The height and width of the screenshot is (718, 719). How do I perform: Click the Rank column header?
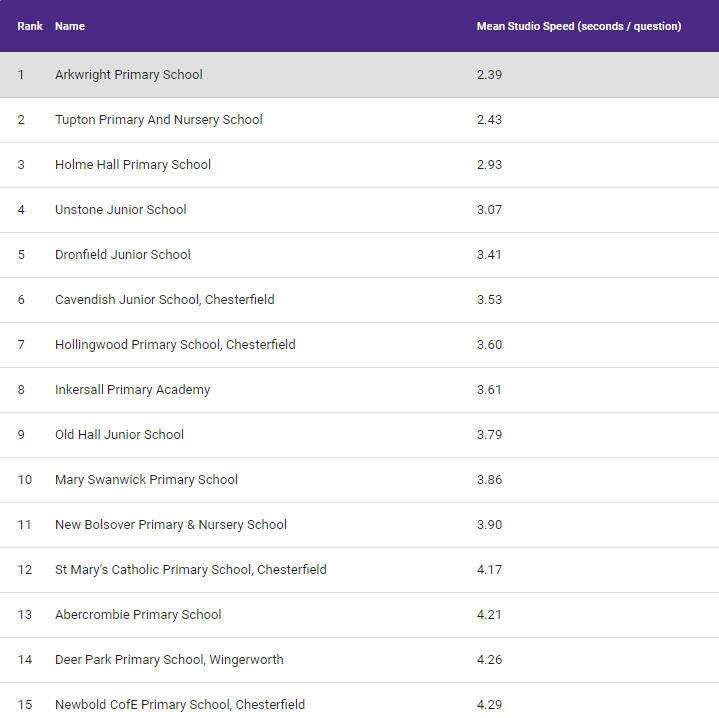(x=30, y=26)
